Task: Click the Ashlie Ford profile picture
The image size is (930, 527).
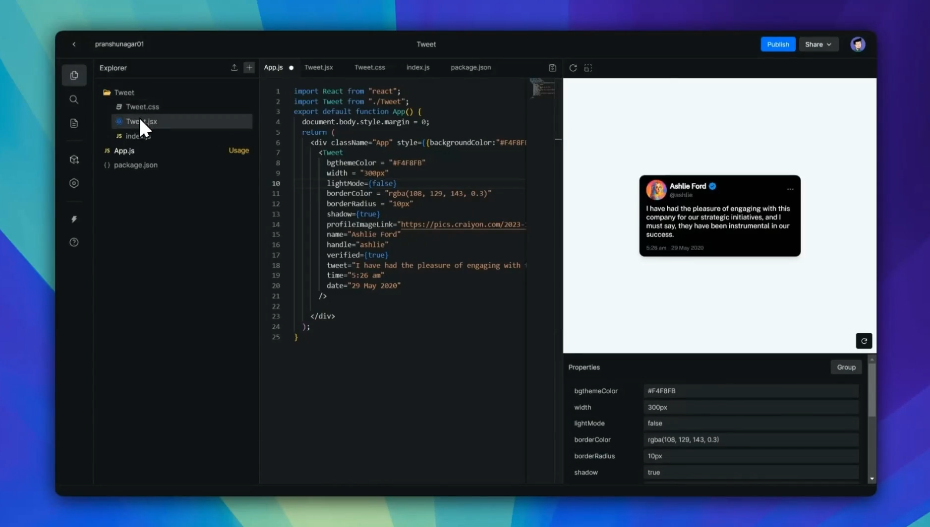Action: (656, 190)
